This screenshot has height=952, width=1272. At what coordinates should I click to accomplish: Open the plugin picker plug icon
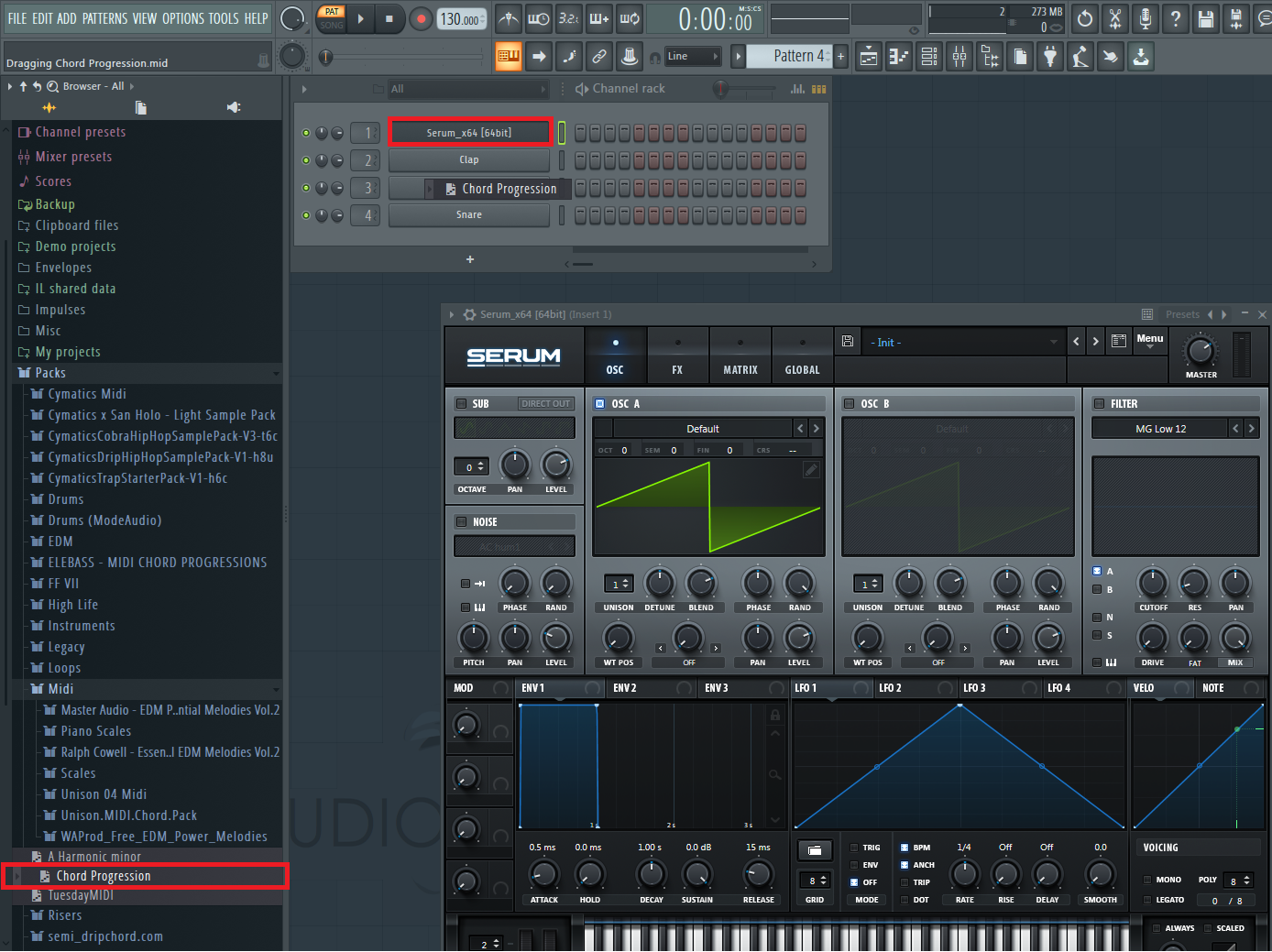click(1050, 57)
